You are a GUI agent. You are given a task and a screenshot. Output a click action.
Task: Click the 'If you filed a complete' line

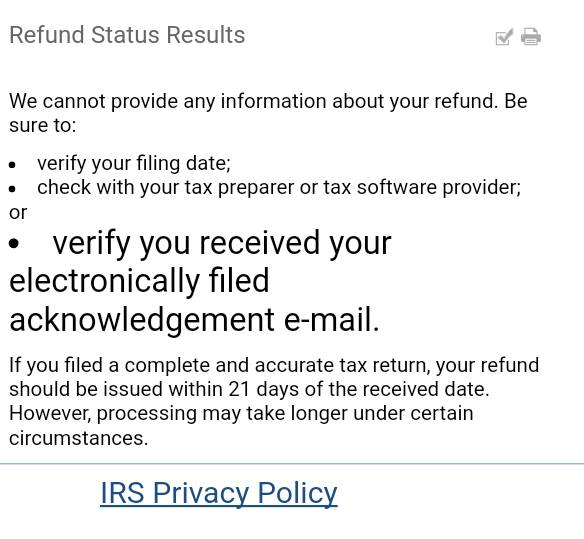[x=274, y=365]
